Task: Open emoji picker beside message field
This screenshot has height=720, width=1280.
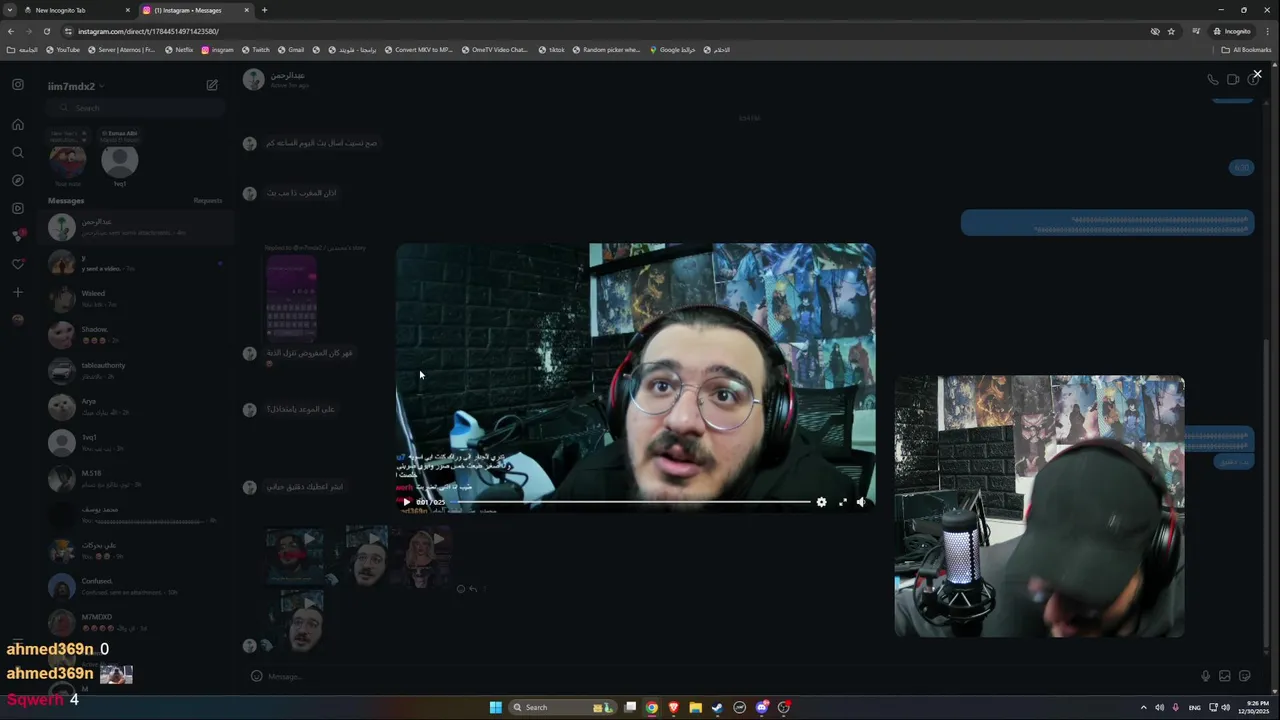Action: click(256, 676)
